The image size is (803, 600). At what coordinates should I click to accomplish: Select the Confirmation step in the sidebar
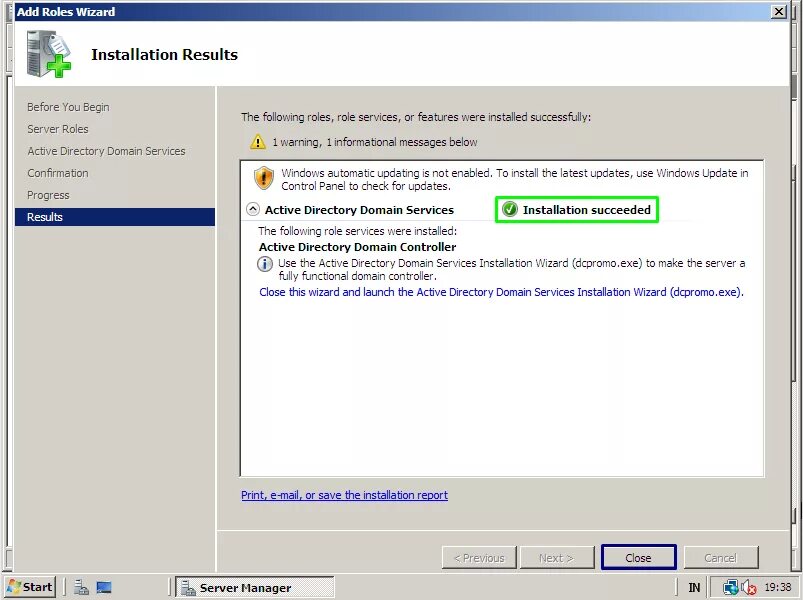pos(58,173)
